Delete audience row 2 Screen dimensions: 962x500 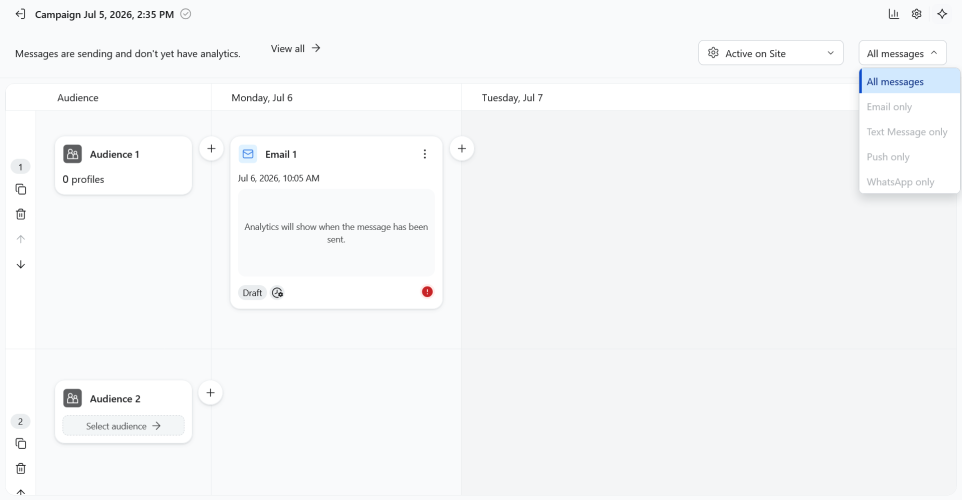click(x=20, y=469)
